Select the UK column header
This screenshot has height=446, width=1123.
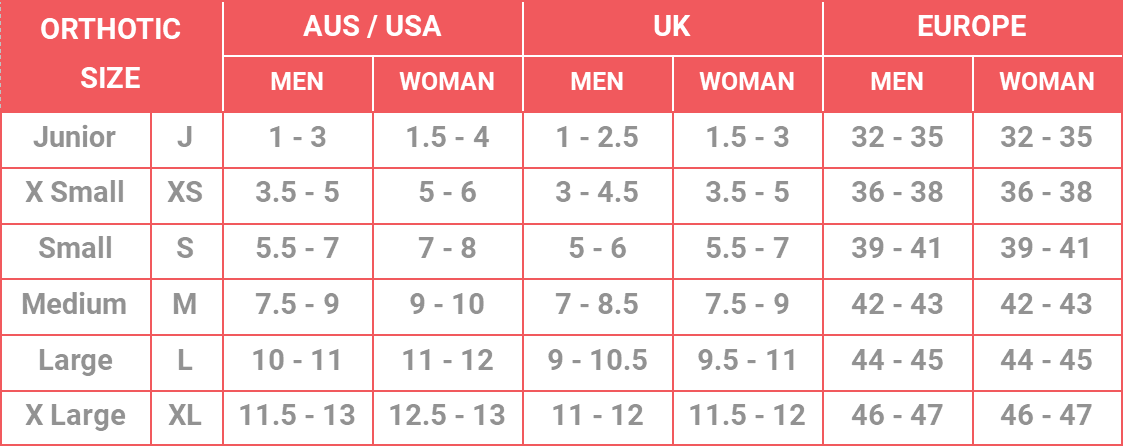[673, 27]
